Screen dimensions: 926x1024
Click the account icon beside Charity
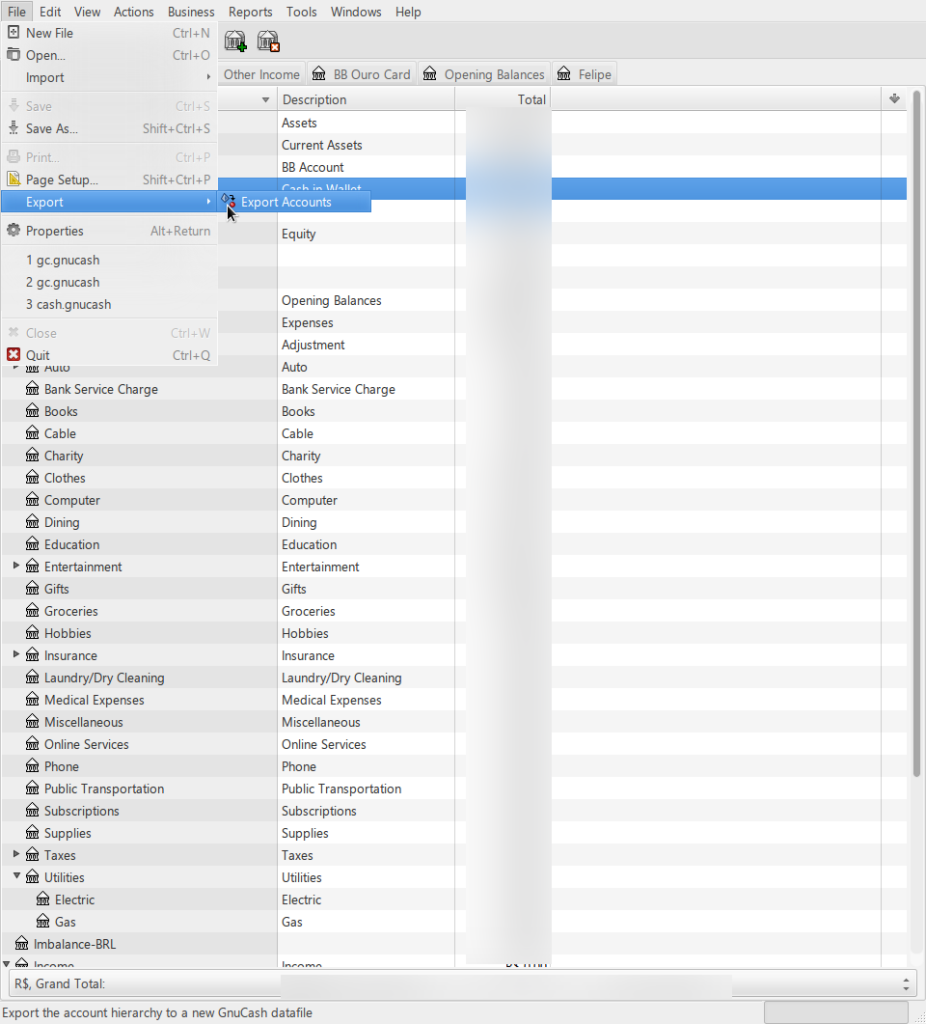point(32,455)
